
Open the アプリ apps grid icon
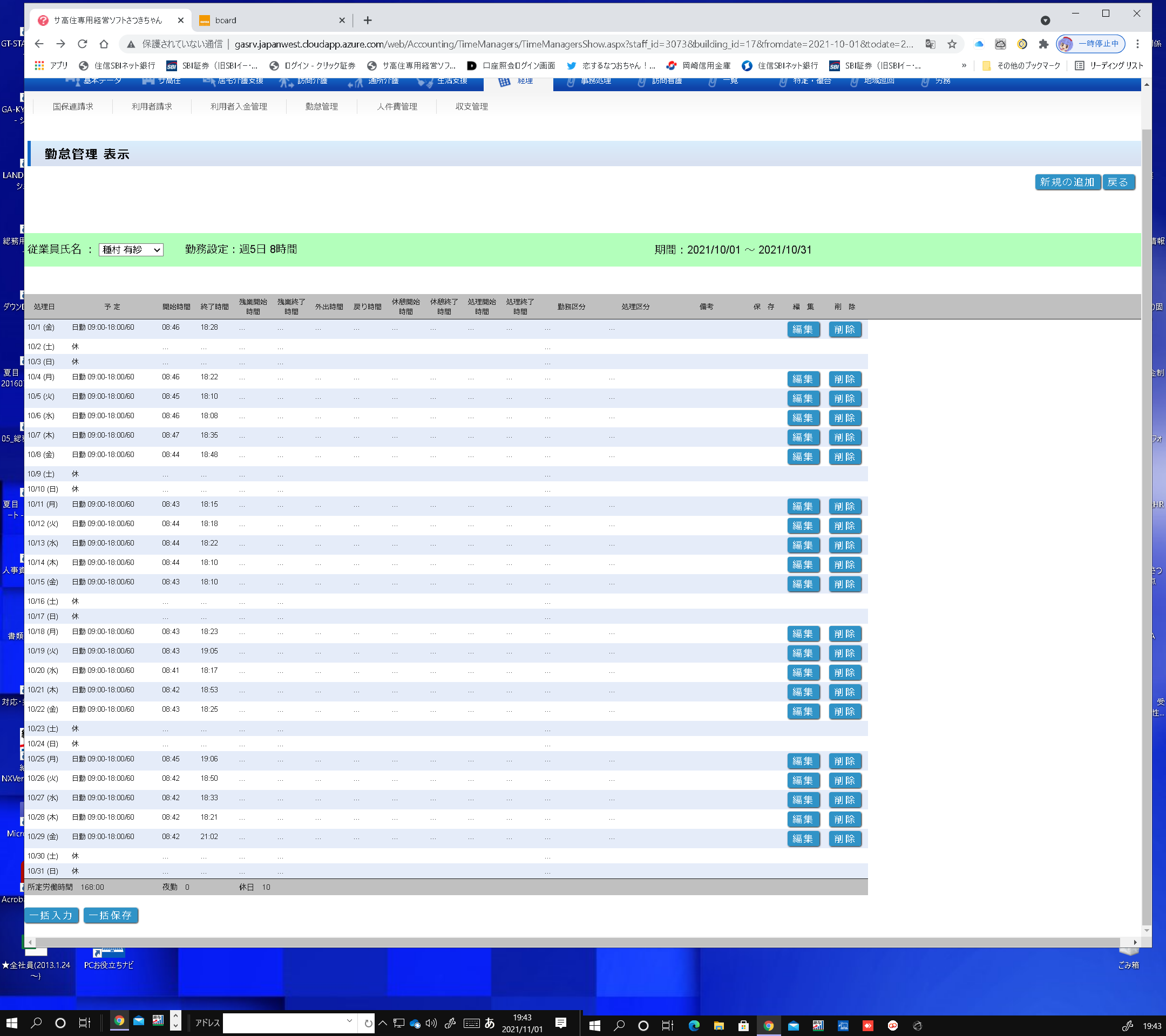click(39, 66)
